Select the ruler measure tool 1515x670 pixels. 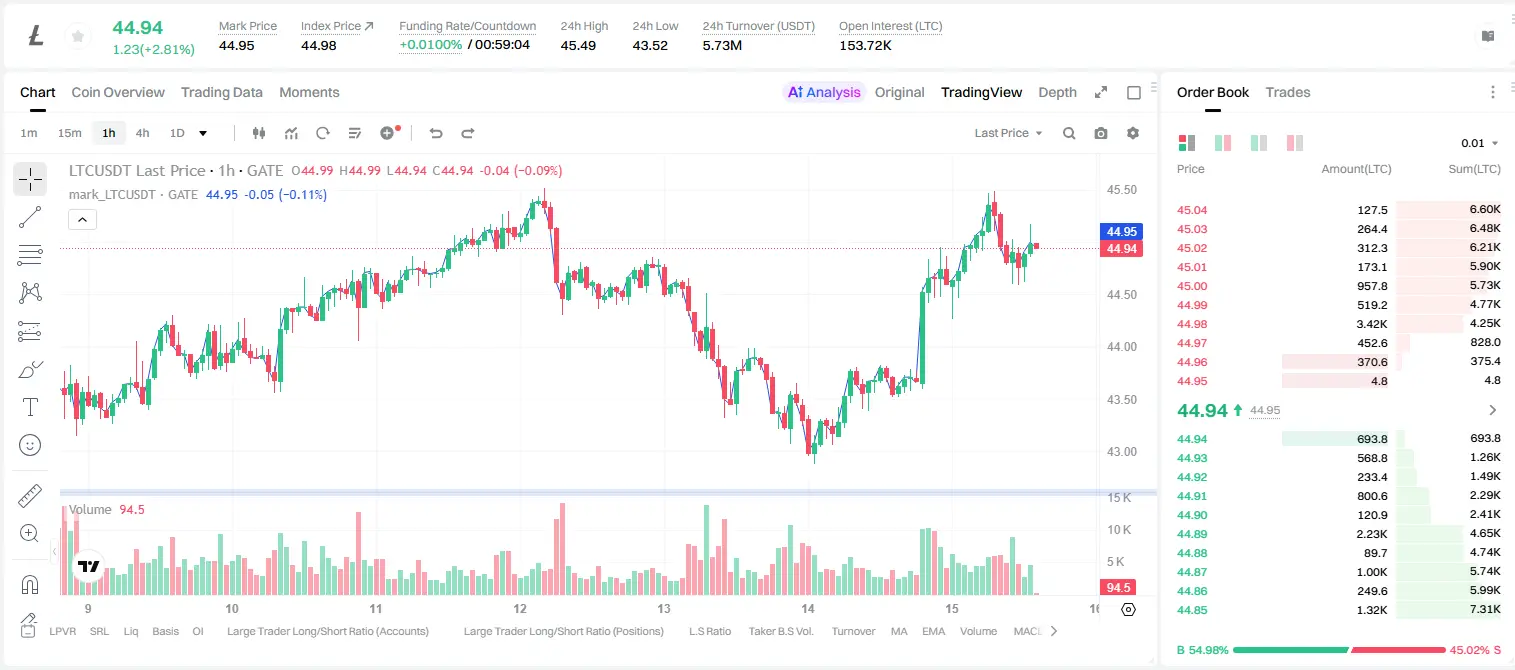30,496
